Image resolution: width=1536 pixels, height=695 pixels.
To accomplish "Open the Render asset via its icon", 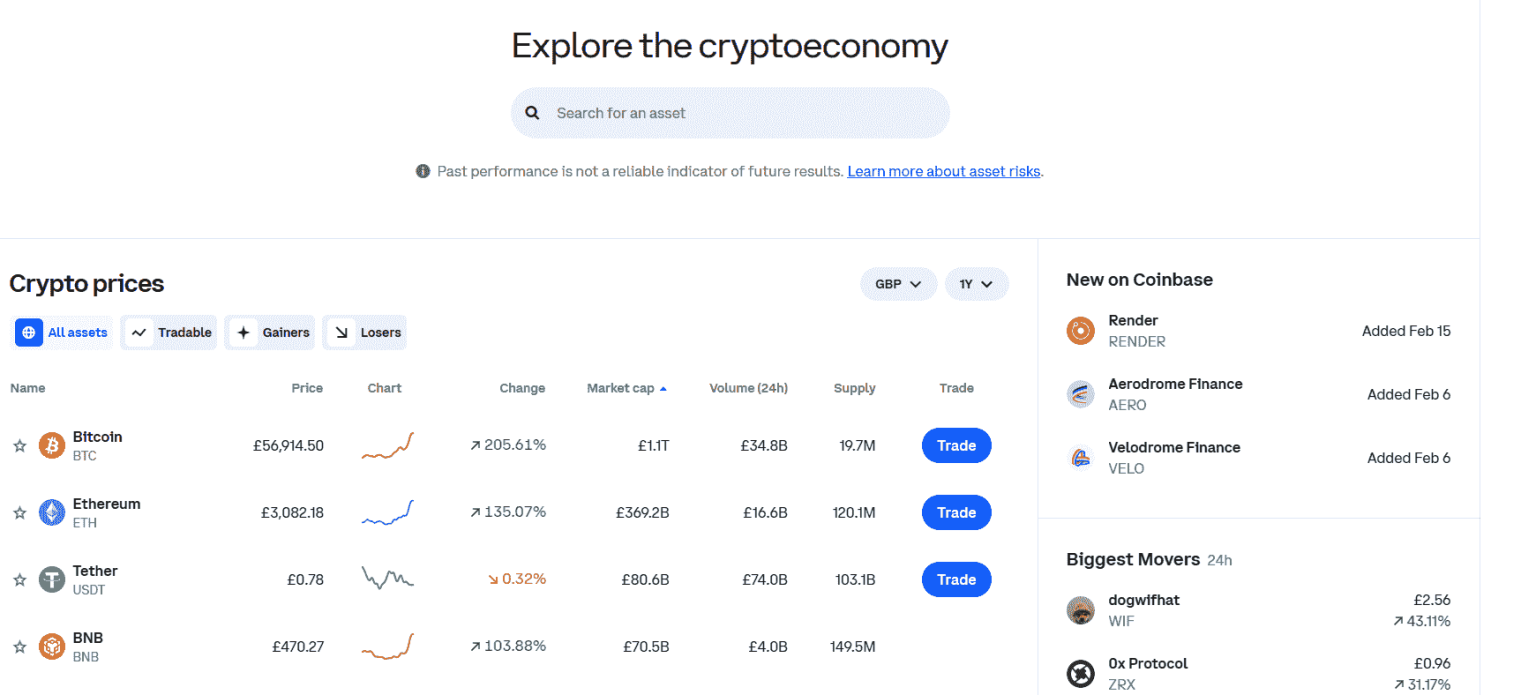I will tap(1080, 331).
